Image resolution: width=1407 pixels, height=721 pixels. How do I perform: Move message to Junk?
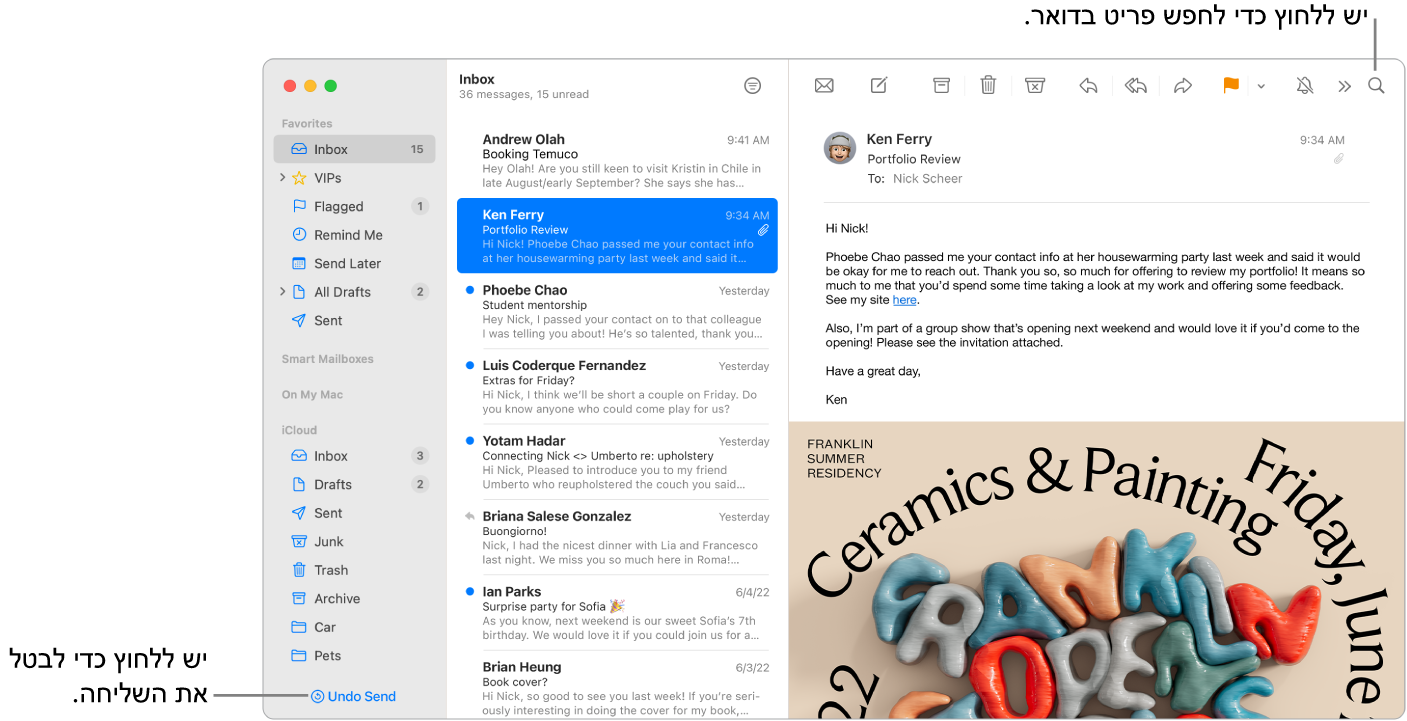[x=1035, y=86]
